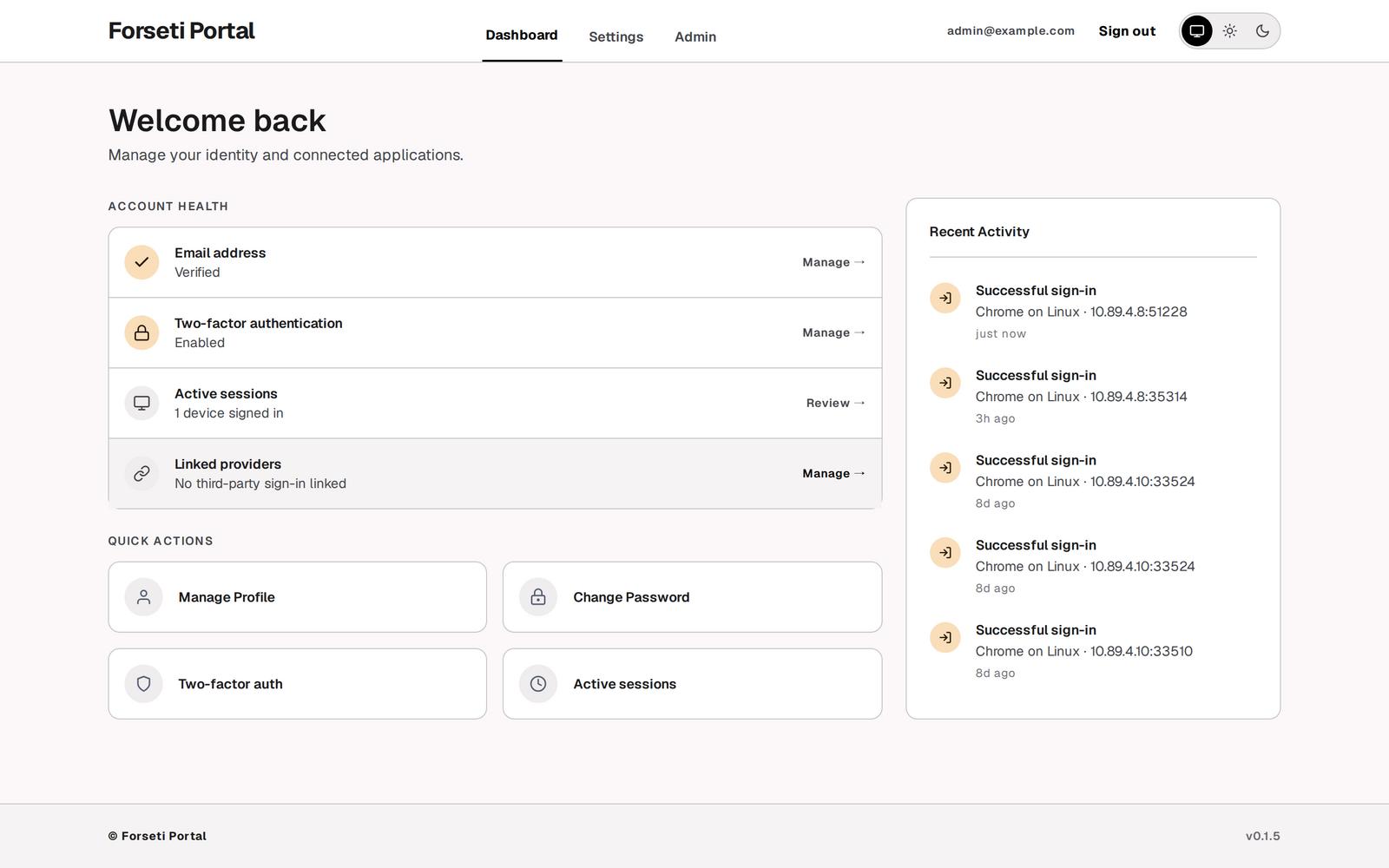Viewport: 1389px width, 868px height.
Task: Click admin@example.com in the header
Action: click(x=1010, y=31)
